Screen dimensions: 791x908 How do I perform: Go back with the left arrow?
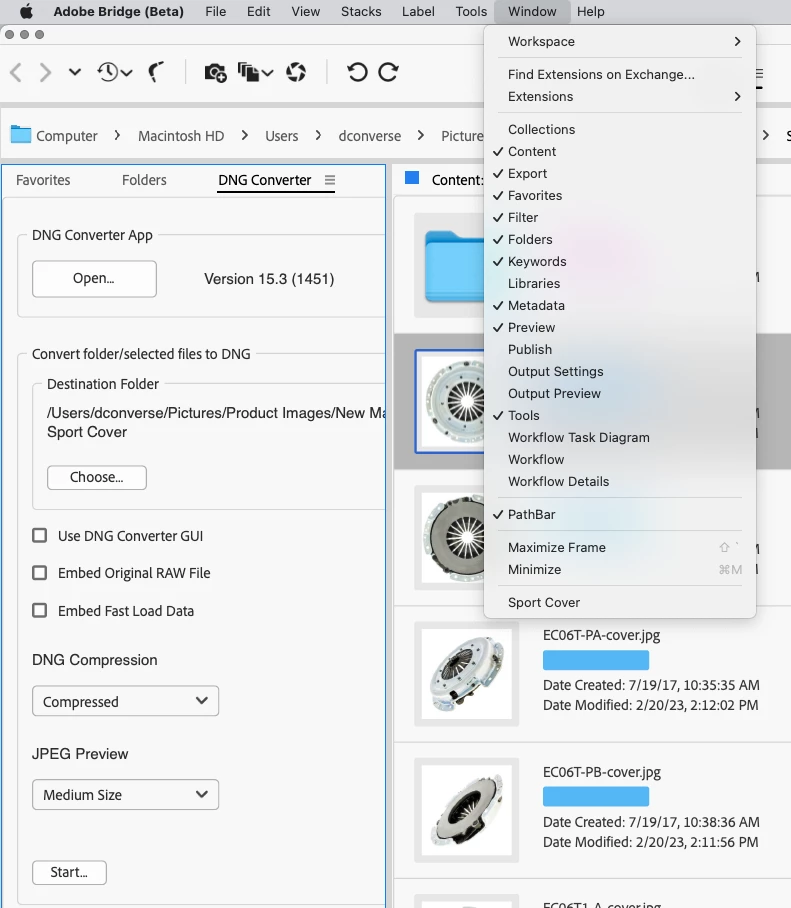(x=16, y=72)
